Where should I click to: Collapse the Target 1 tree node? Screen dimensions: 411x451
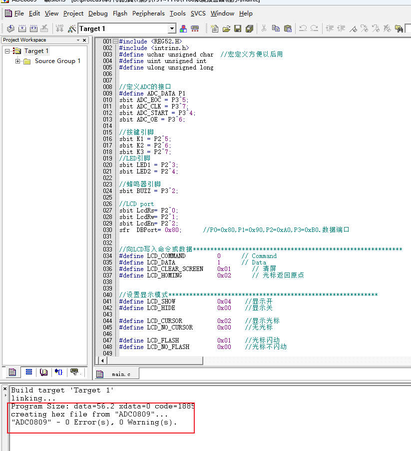[7, 51]
